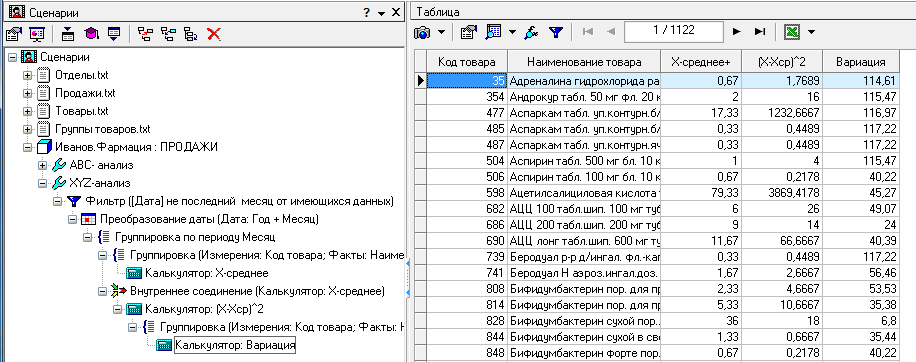Select Группы товаров.txt tree item
The width and height of the screenshot is (916, 362).
(x=103, y=129)
